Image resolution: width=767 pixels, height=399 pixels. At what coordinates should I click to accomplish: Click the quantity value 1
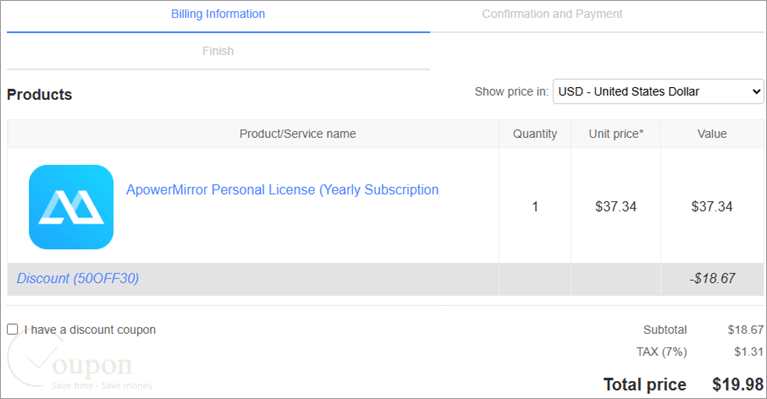coord(535,207)
